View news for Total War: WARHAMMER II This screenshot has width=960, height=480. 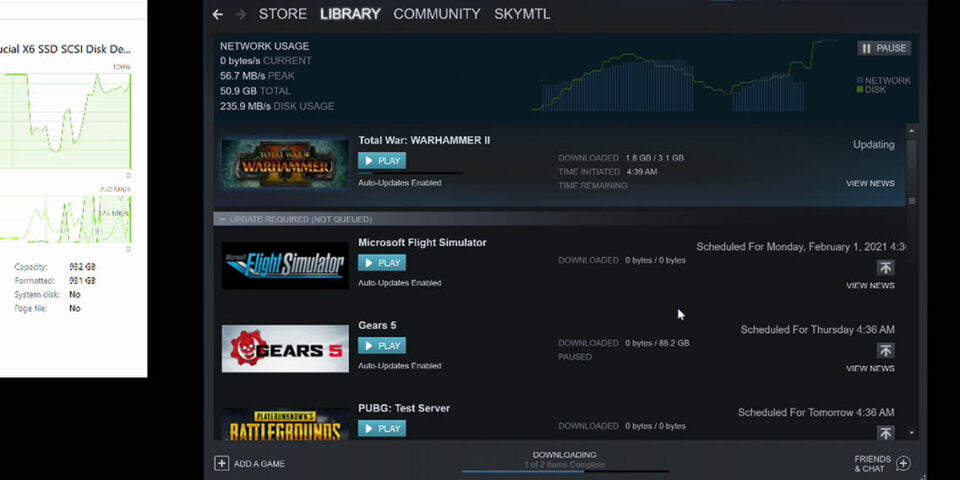(x=870, y=183)
